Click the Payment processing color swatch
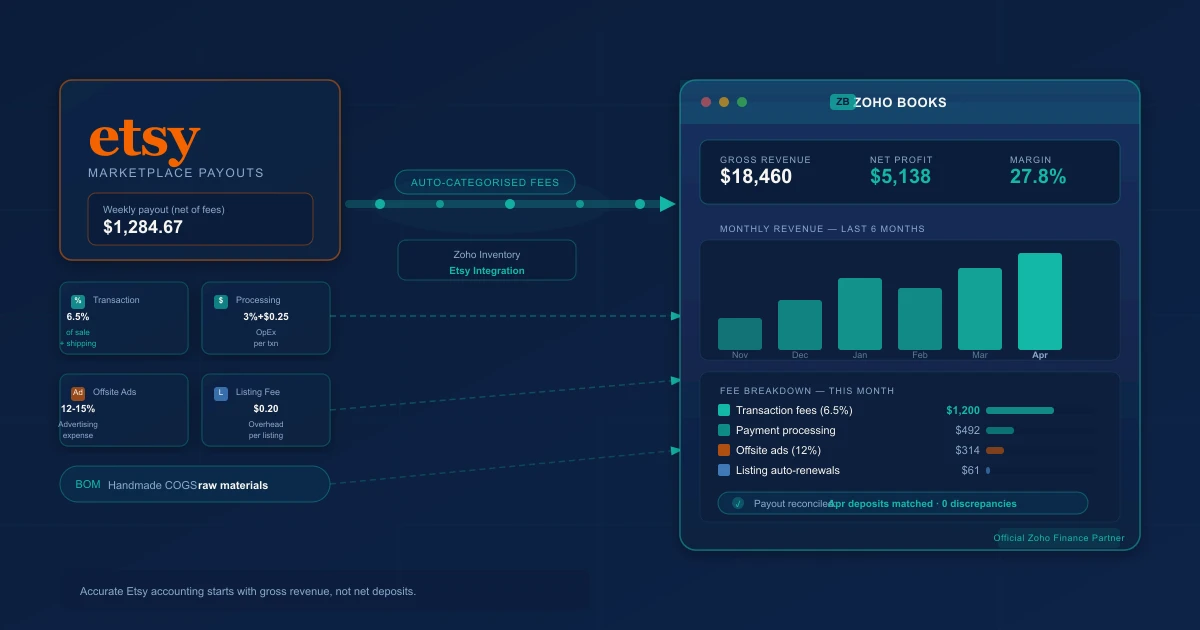This screenshot has height=630, width=1200. (724, 430)
